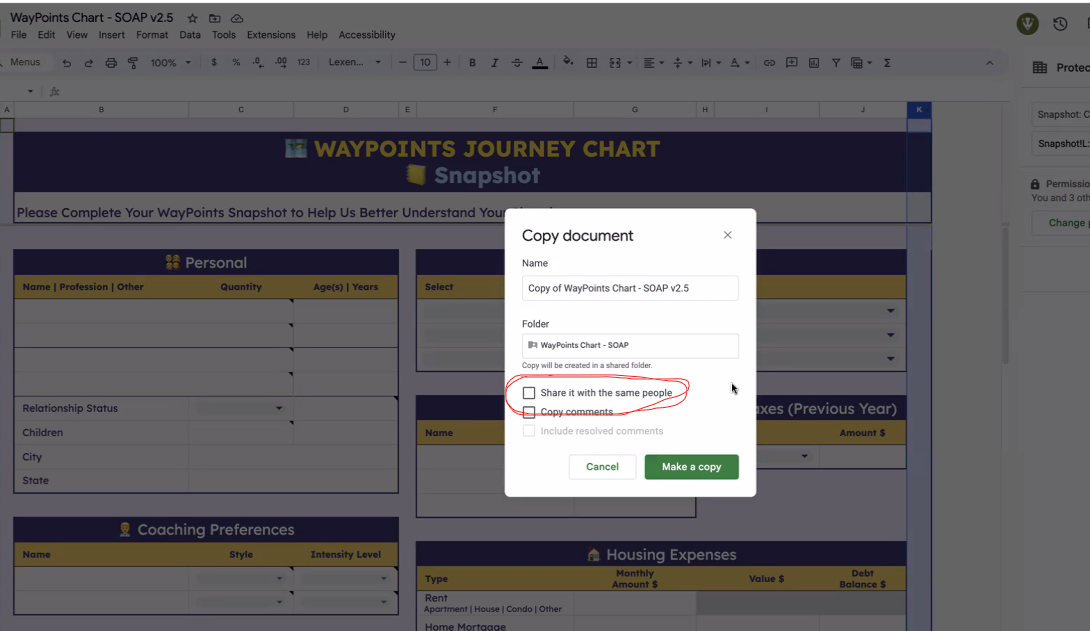Star the WayPoints Chart document
This screenshot has width=1090, height=631.
193,18
